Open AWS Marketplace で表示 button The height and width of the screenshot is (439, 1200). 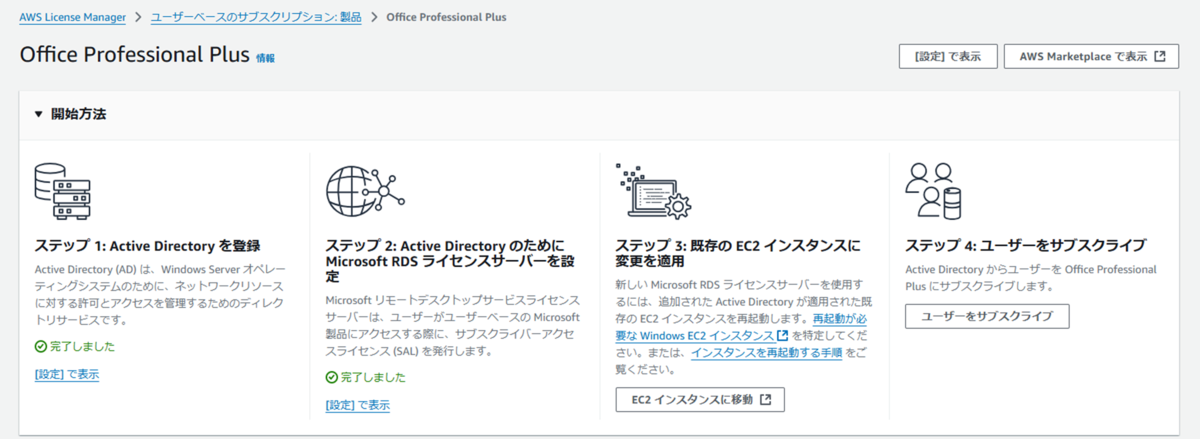coord(1091,56)
